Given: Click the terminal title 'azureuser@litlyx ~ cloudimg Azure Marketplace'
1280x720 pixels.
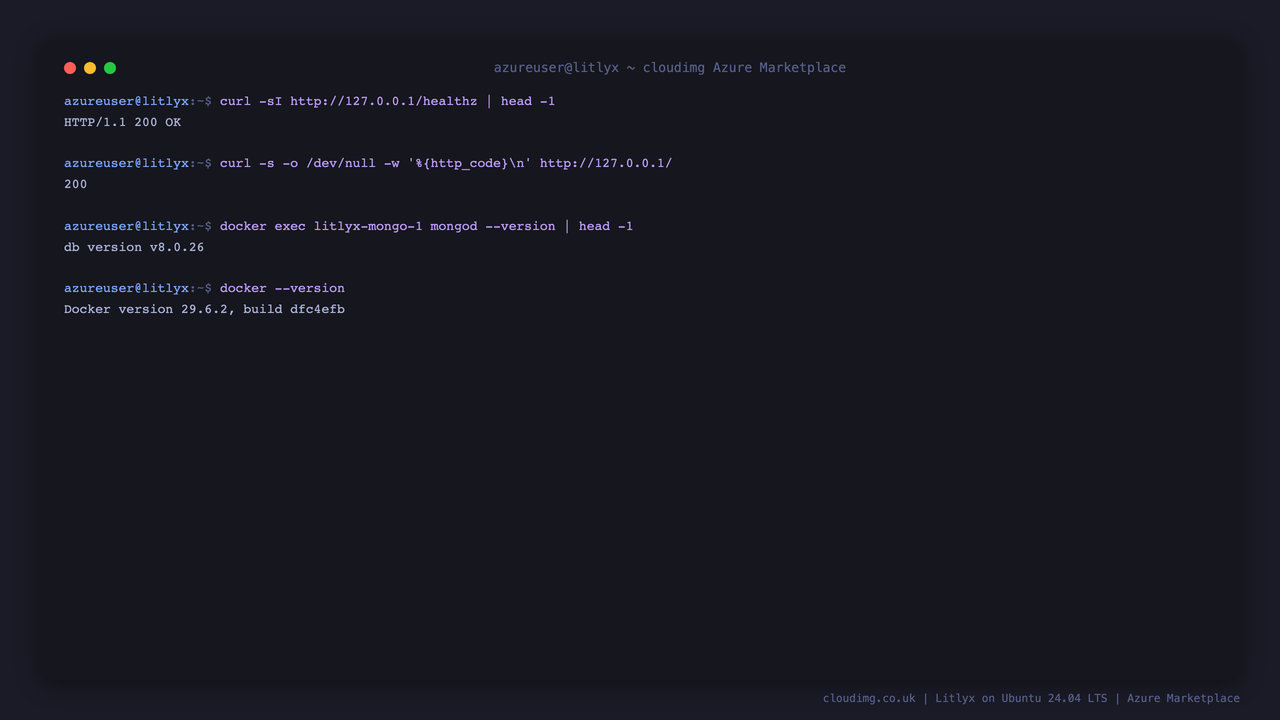Looking at the screenshot, I should [x=669, y=68].
